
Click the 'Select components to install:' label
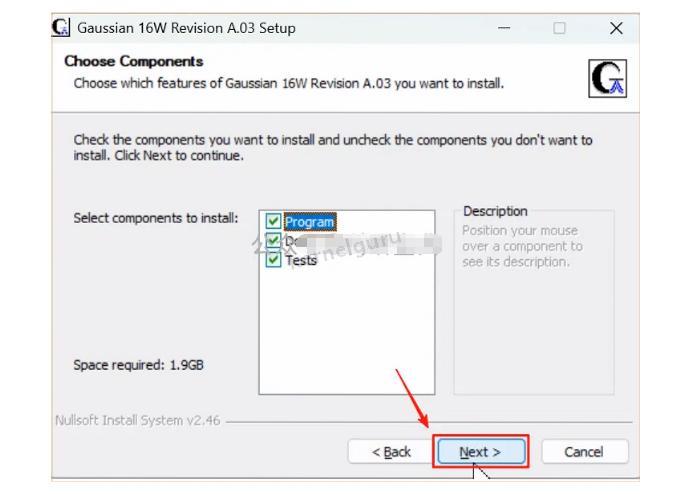tap(156, 218)
